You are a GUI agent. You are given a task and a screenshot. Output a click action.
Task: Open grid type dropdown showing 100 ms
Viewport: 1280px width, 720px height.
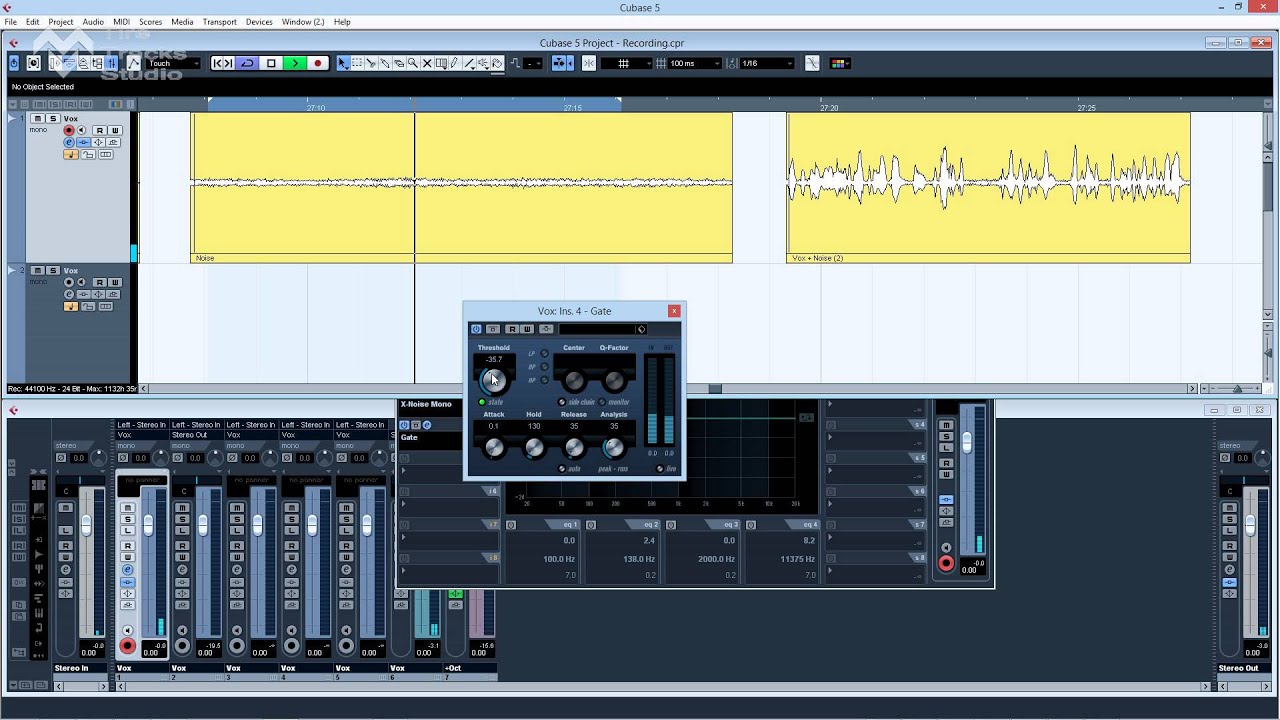pyautogui.click(x=695, y=63)
